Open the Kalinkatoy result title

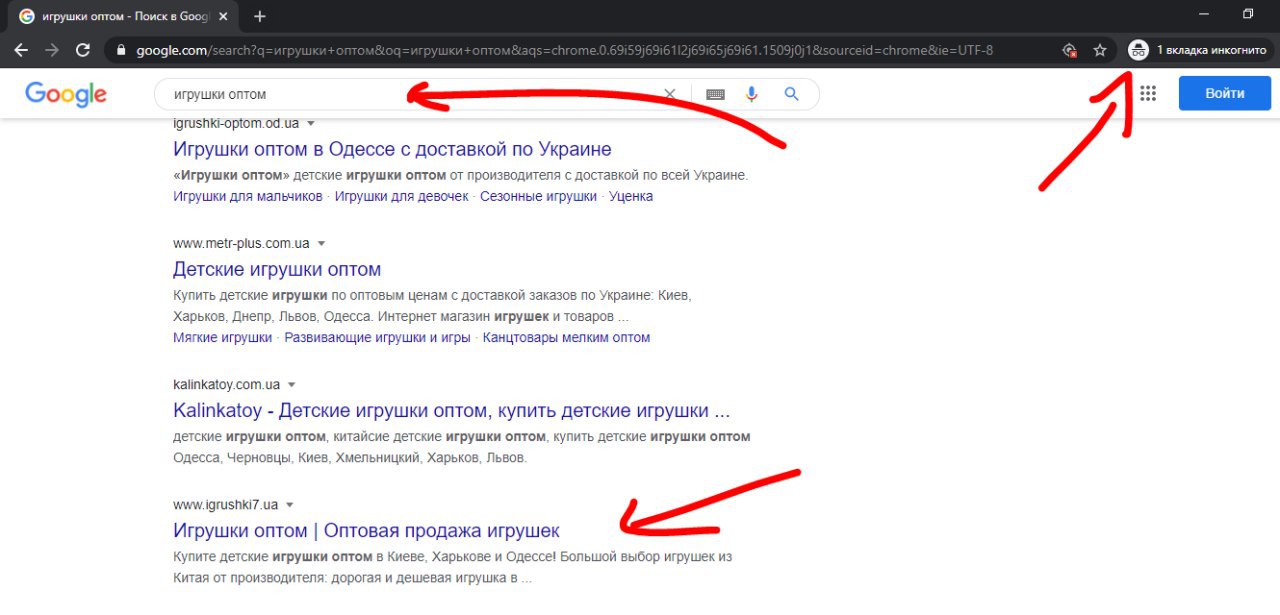(452, 410)
